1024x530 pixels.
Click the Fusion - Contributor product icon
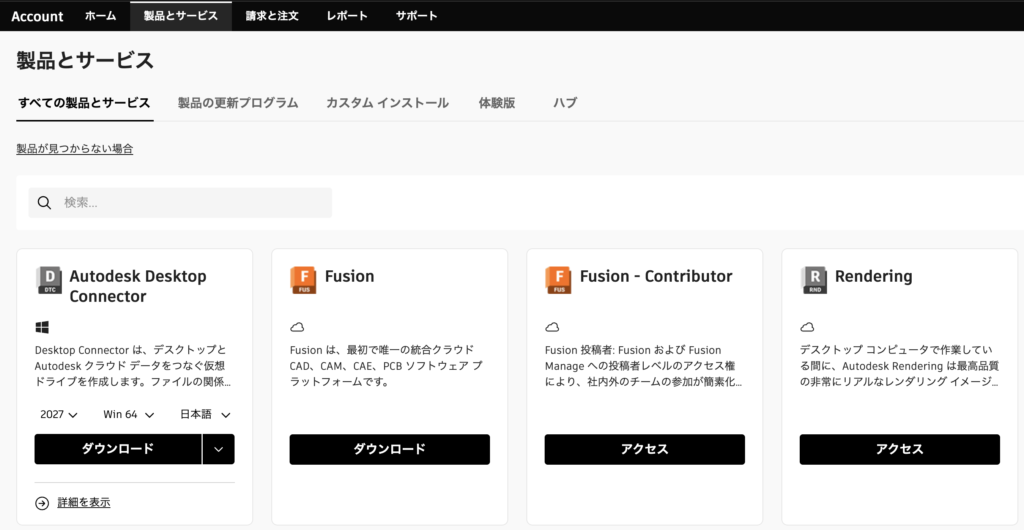[558, 279]
